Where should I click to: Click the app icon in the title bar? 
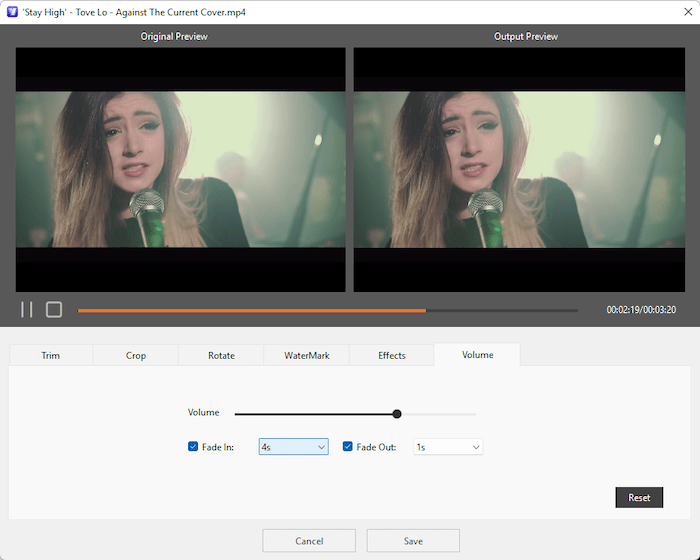pos(12,12)
